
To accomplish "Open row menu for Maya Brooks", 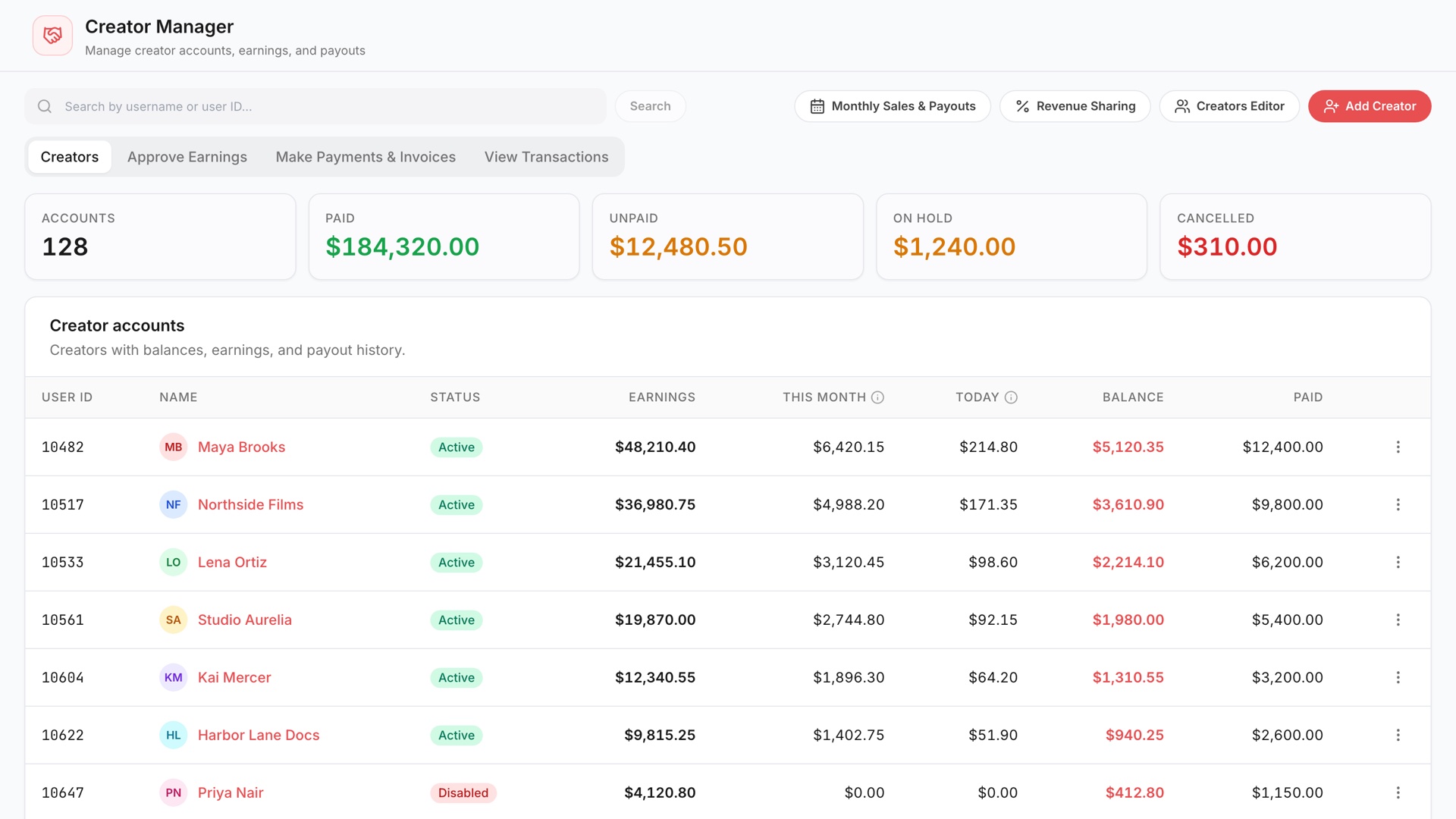I will pos(1398,447).
